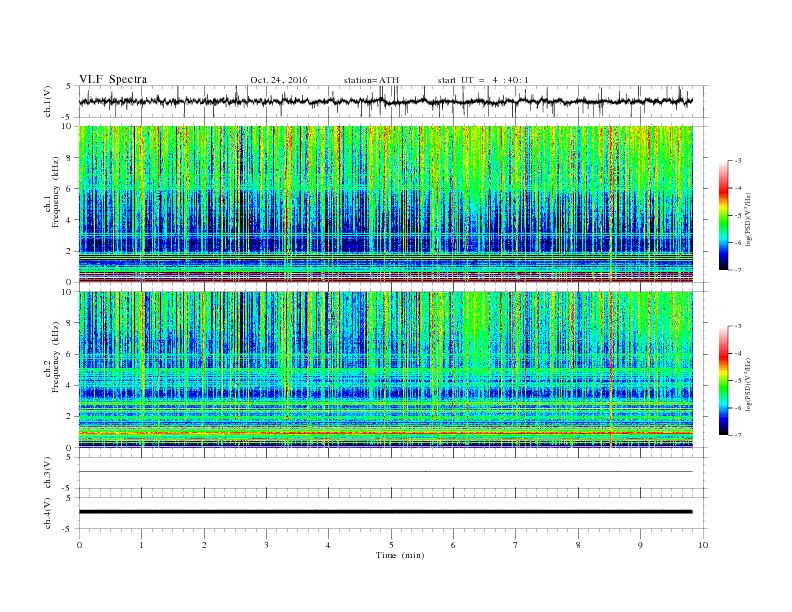The height and width of the screenshot is (612, 792).
Task: Click the lower color bar's log(PSD) label
Action: coord(748,384)
